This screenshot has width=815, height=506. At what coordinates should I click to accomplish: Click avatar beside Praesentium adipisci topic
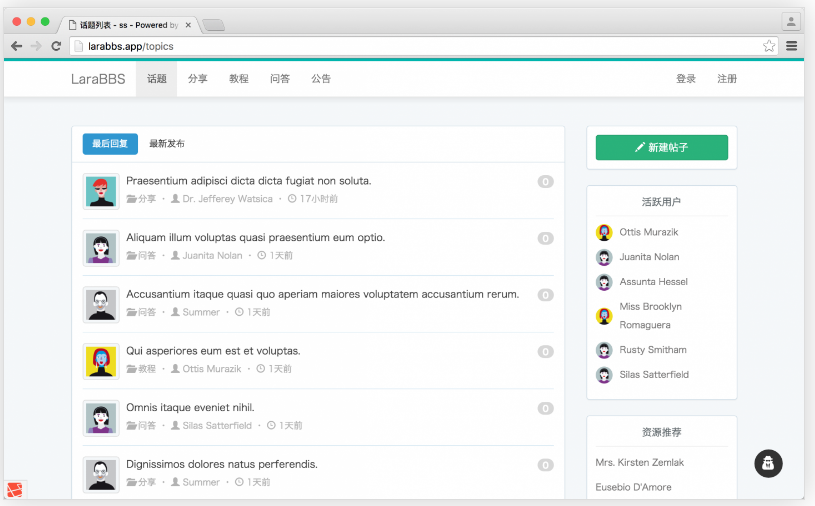click(101, 191)
